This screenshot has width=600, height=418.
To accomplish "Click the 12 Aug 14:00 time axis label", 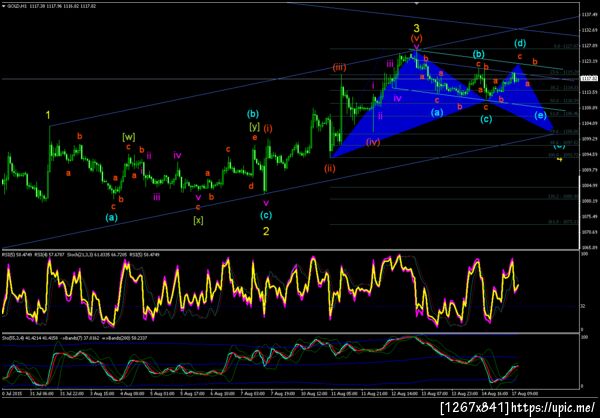I will coord(403,393).
